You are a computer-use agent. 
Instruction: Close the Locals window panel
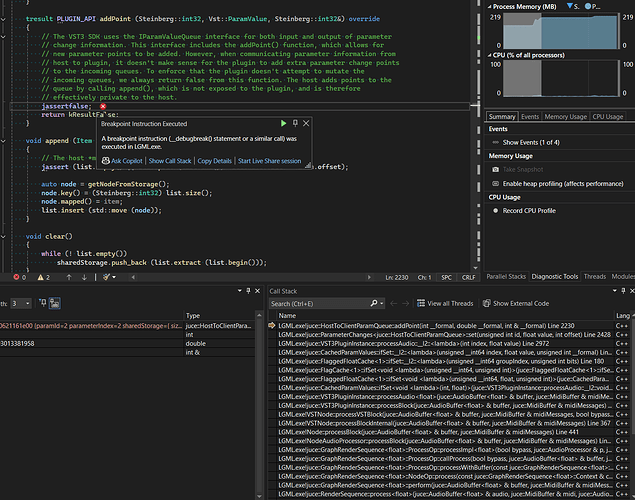click(257, 291)
